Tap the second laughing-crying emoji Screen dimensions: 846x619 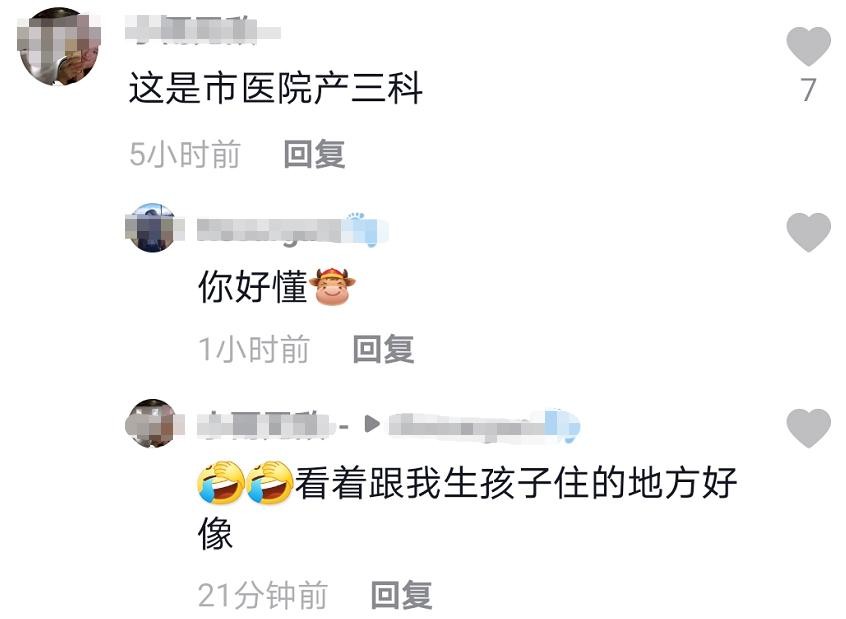pos(269,482)
